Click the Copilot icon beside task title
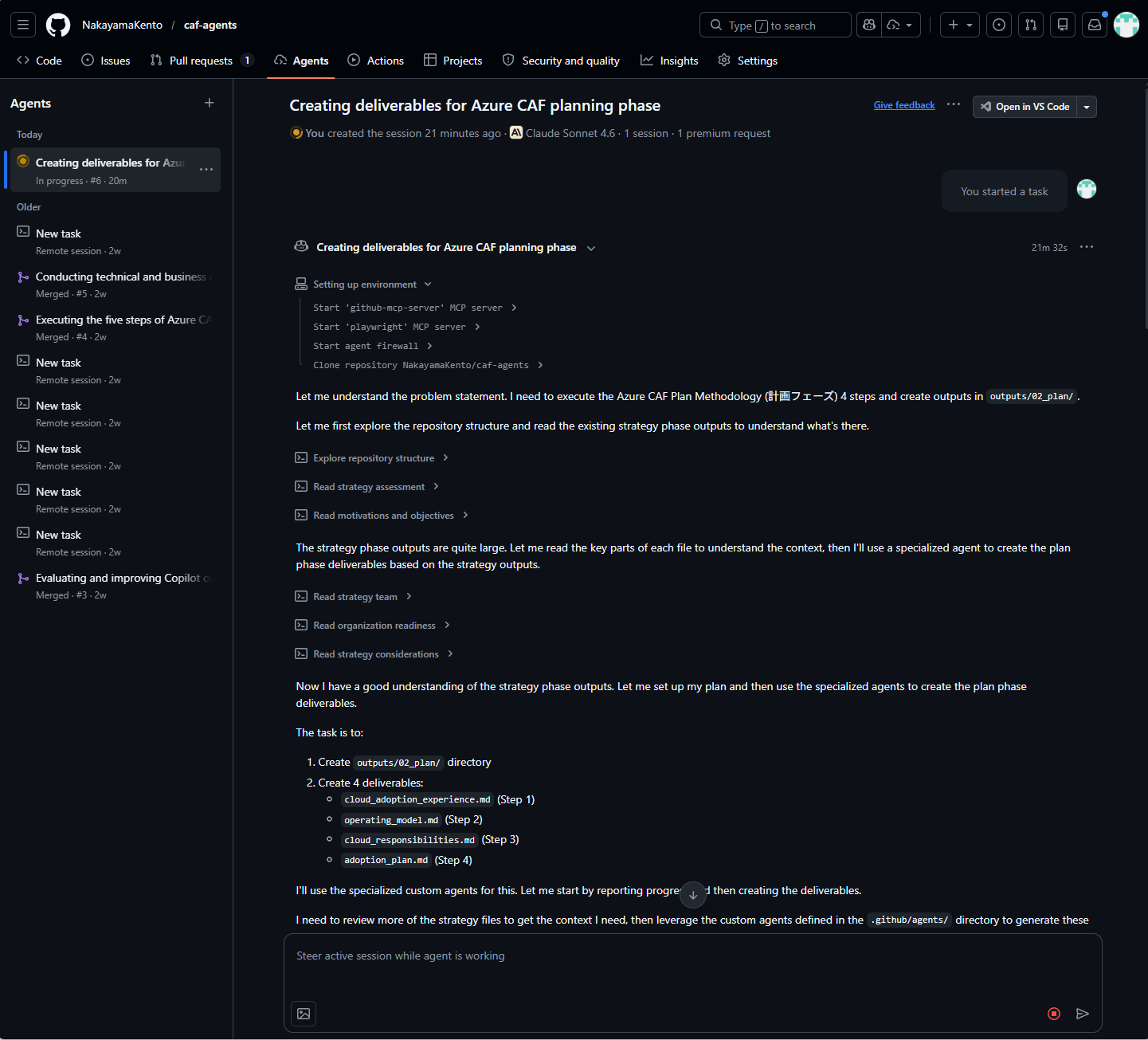 (301, 246)
